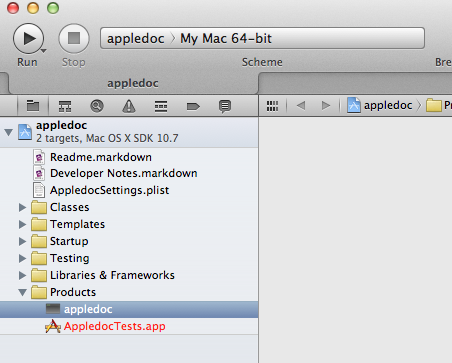
Task: Minimize the window with yellow button
Action: [33, 8]
